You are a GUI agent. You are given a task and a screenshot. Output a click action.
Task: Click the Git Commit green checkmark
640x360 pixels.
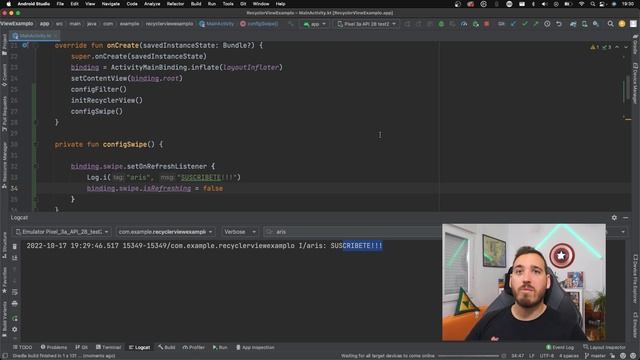point(524,24)
